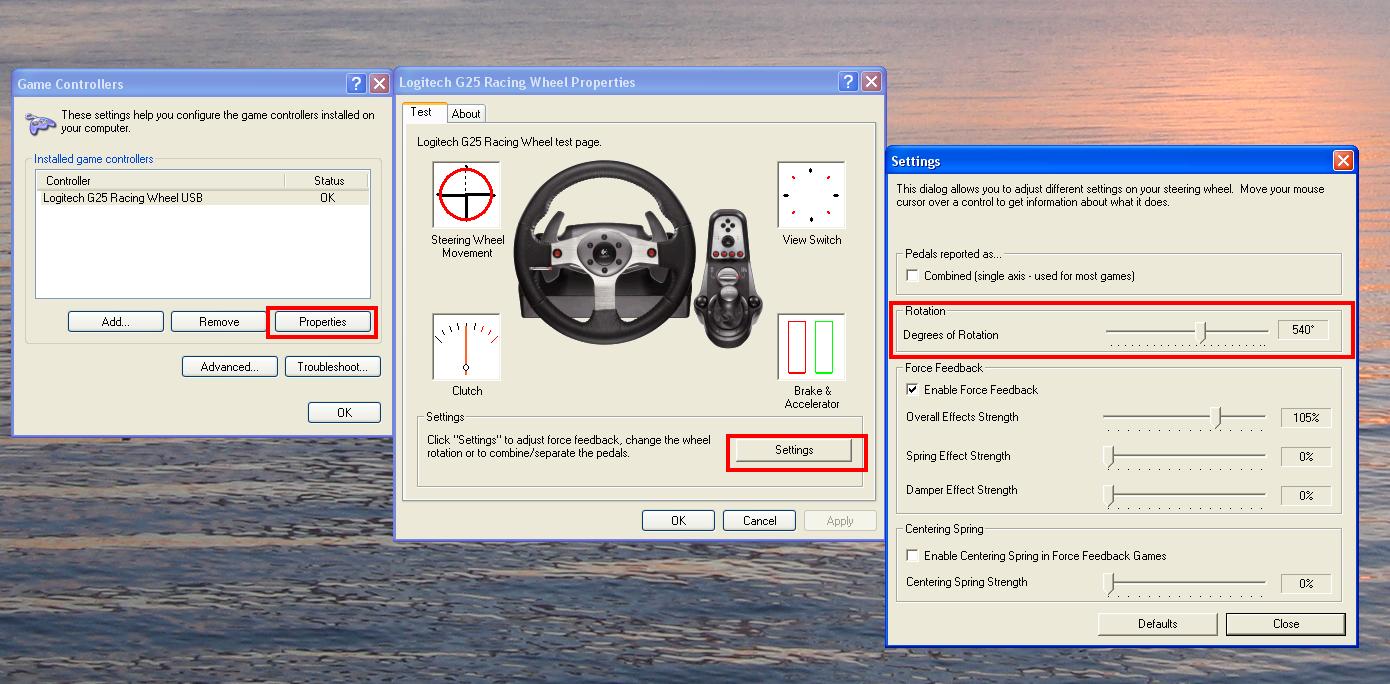Click the joystick icon in Game Controllers
This screenshot has height=684, width=1390.
point(40,123)
